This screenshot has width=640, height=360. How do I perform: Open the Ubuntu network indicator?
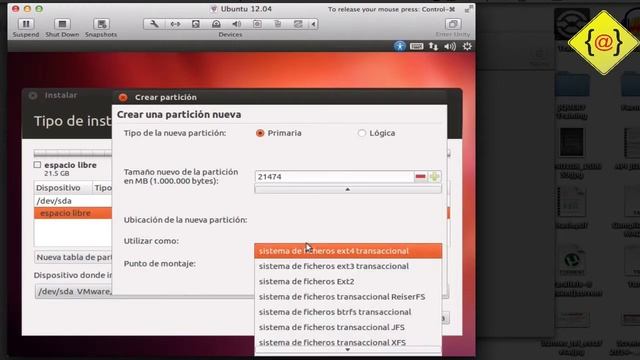[x=433, y=46]
